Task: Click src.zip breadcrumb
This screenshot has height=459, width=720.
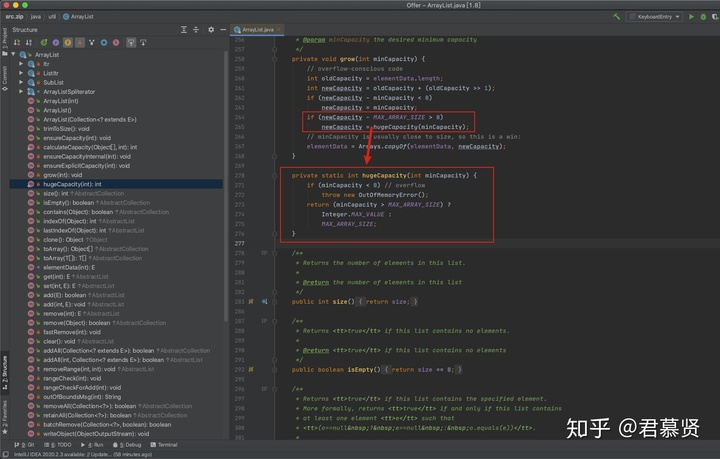Action: point(14,17)
